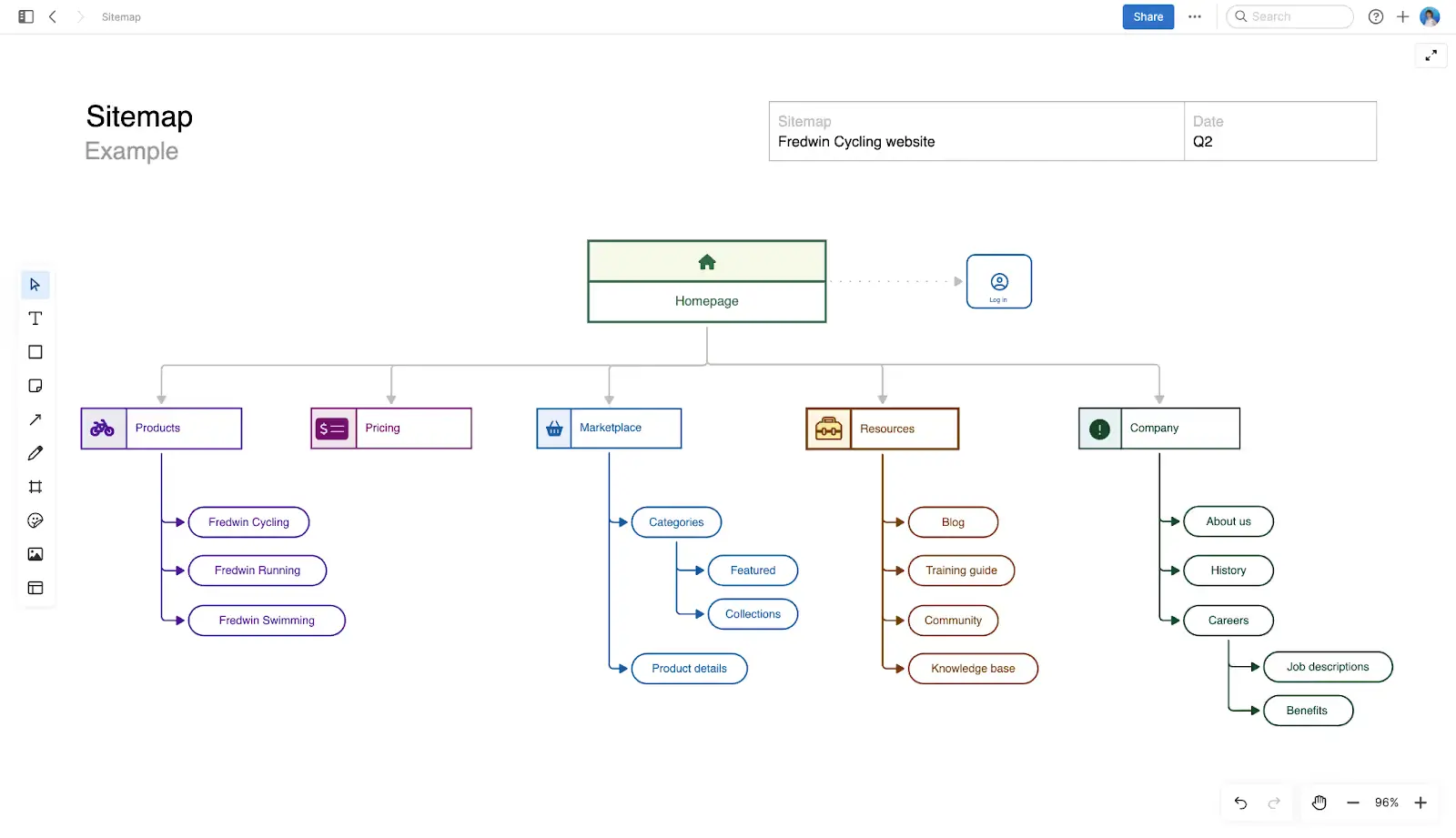Open the Image insert tool

click(x=35, y=554)
